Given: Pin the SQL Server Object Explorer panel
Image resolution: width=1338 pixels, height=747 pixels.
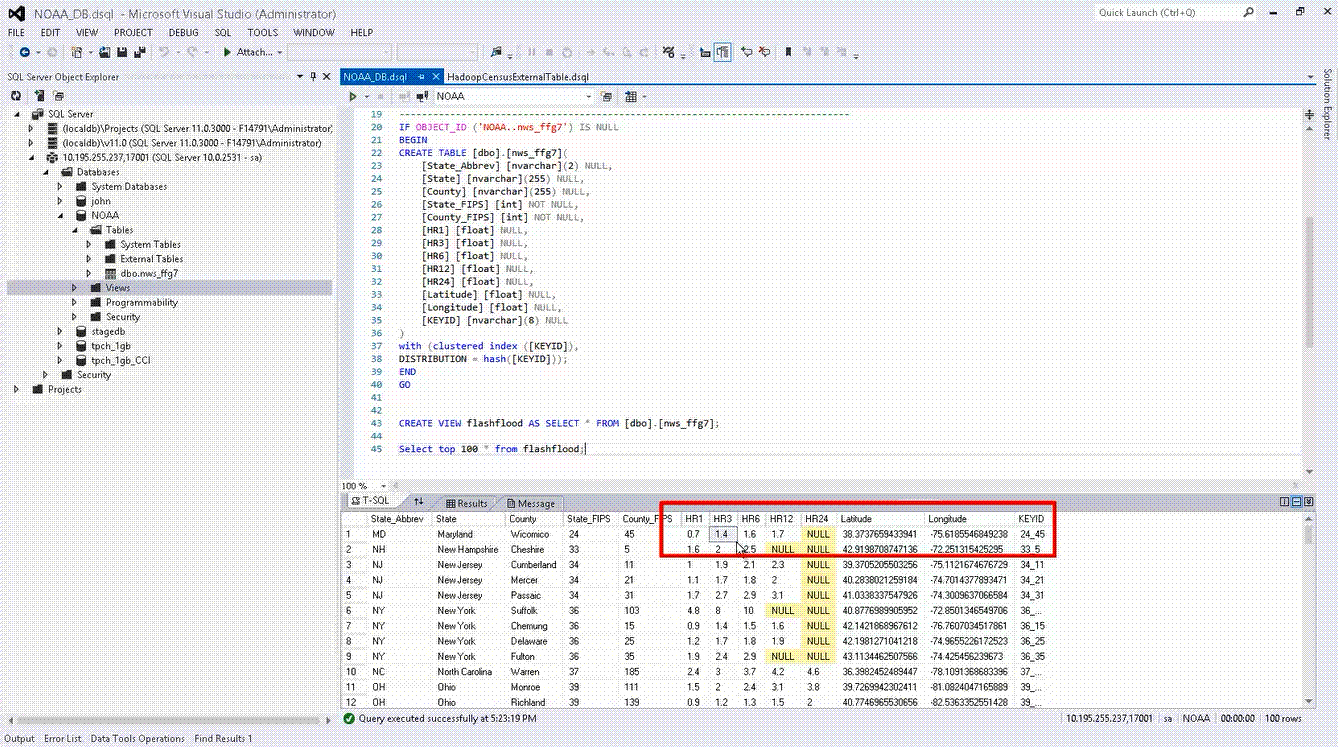Looking at the screenshot, I should pos(313,77).
